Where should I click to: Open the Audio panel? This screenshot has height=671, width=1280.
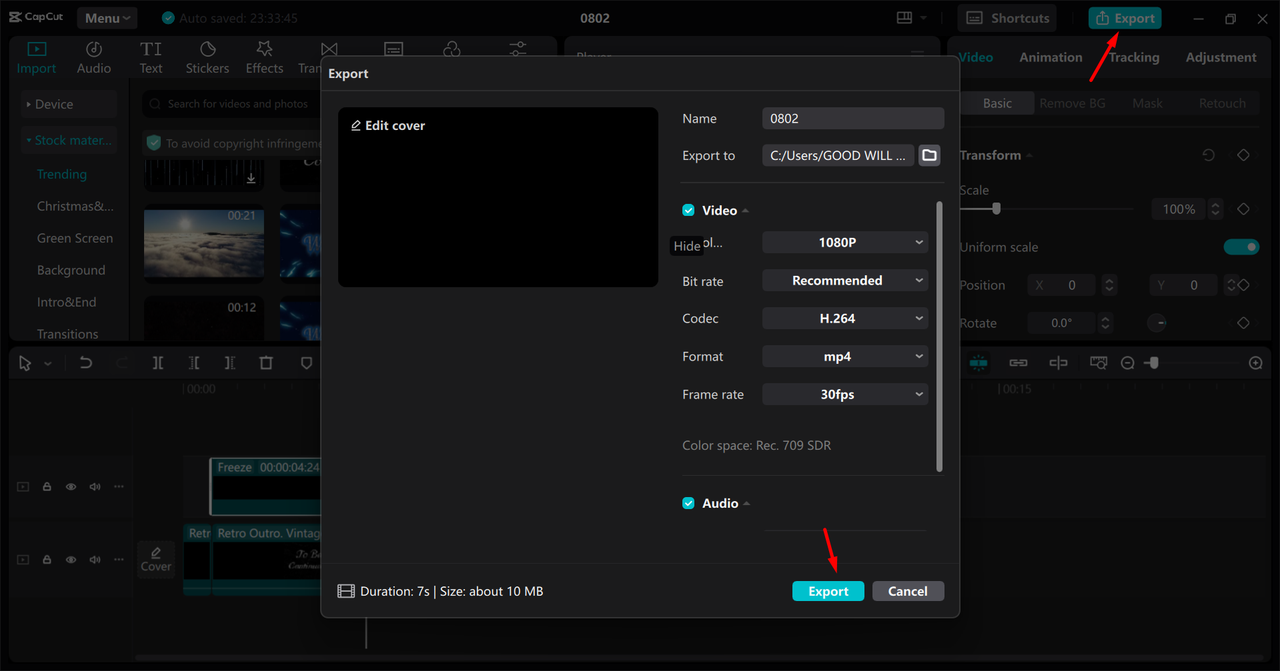click(94, 58)
